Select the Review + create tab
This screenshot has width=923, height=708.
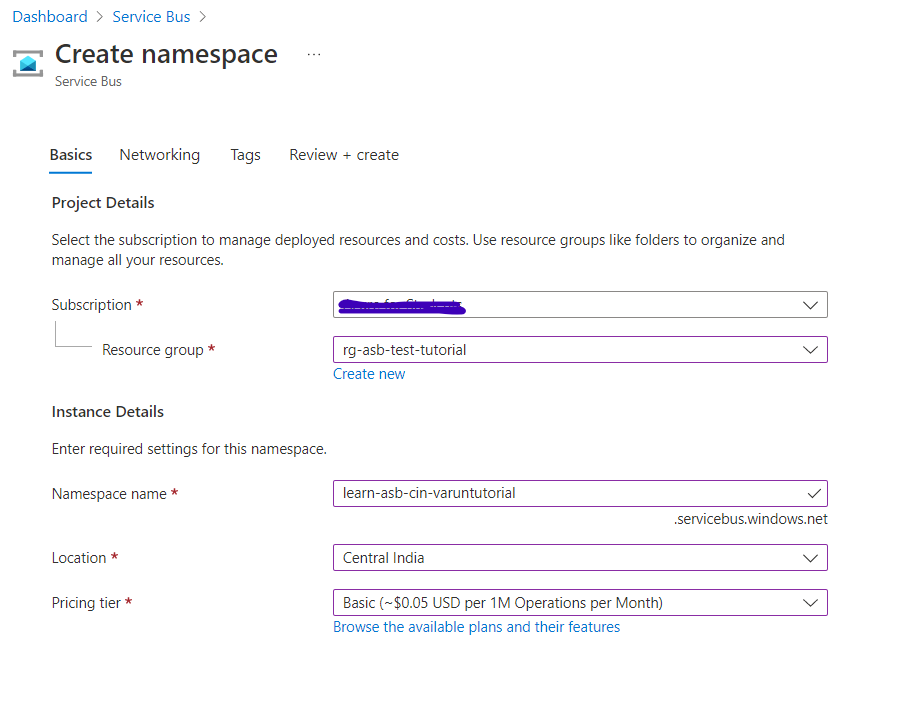(x=343, y=154)
